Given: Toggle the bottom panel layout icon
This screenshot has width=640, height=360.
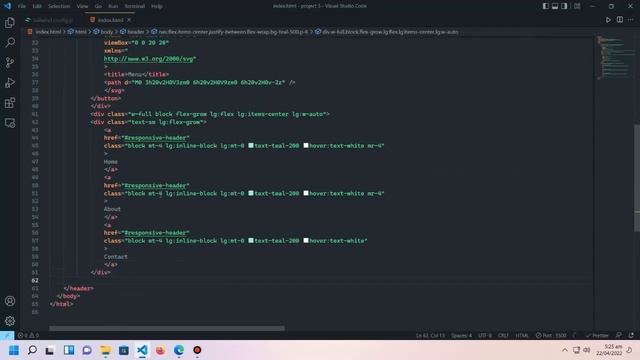Looking at the screenshot, I should point(555,6).
